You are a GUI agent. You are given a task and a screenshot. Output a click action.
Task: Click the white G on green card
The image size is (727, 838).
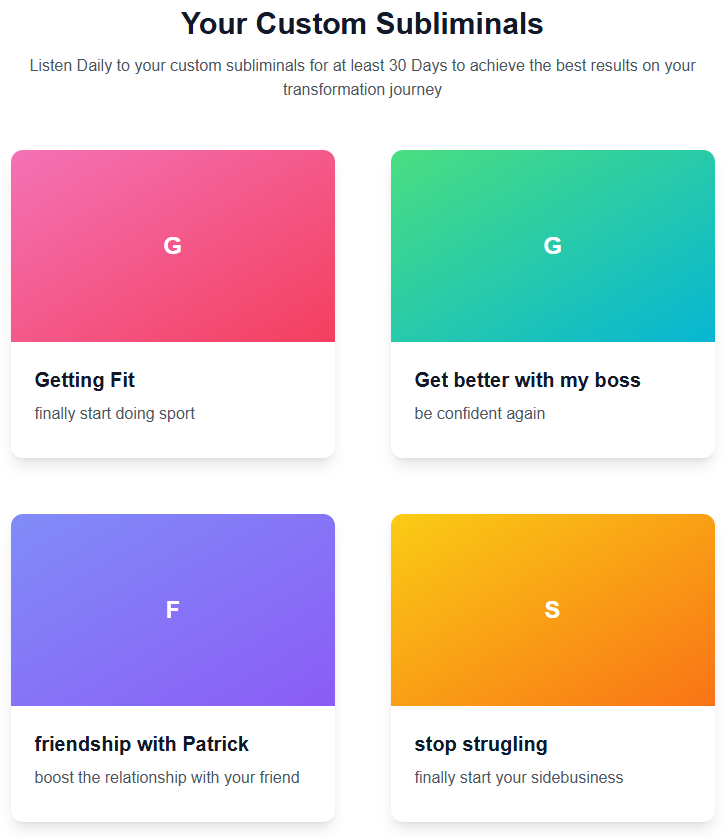[552, 246]
